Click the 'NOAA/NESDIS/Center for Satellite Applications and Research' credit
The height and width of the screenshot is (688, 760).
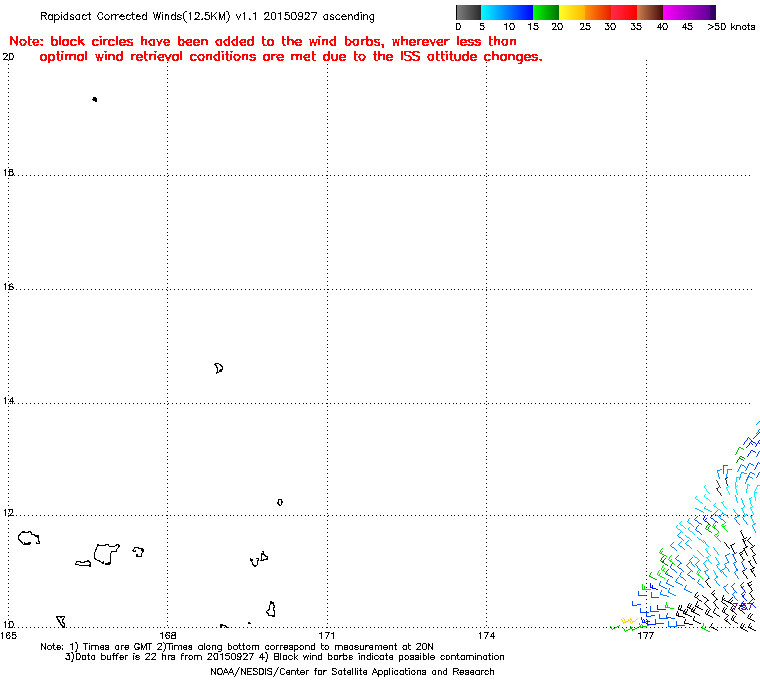point(352,672)
